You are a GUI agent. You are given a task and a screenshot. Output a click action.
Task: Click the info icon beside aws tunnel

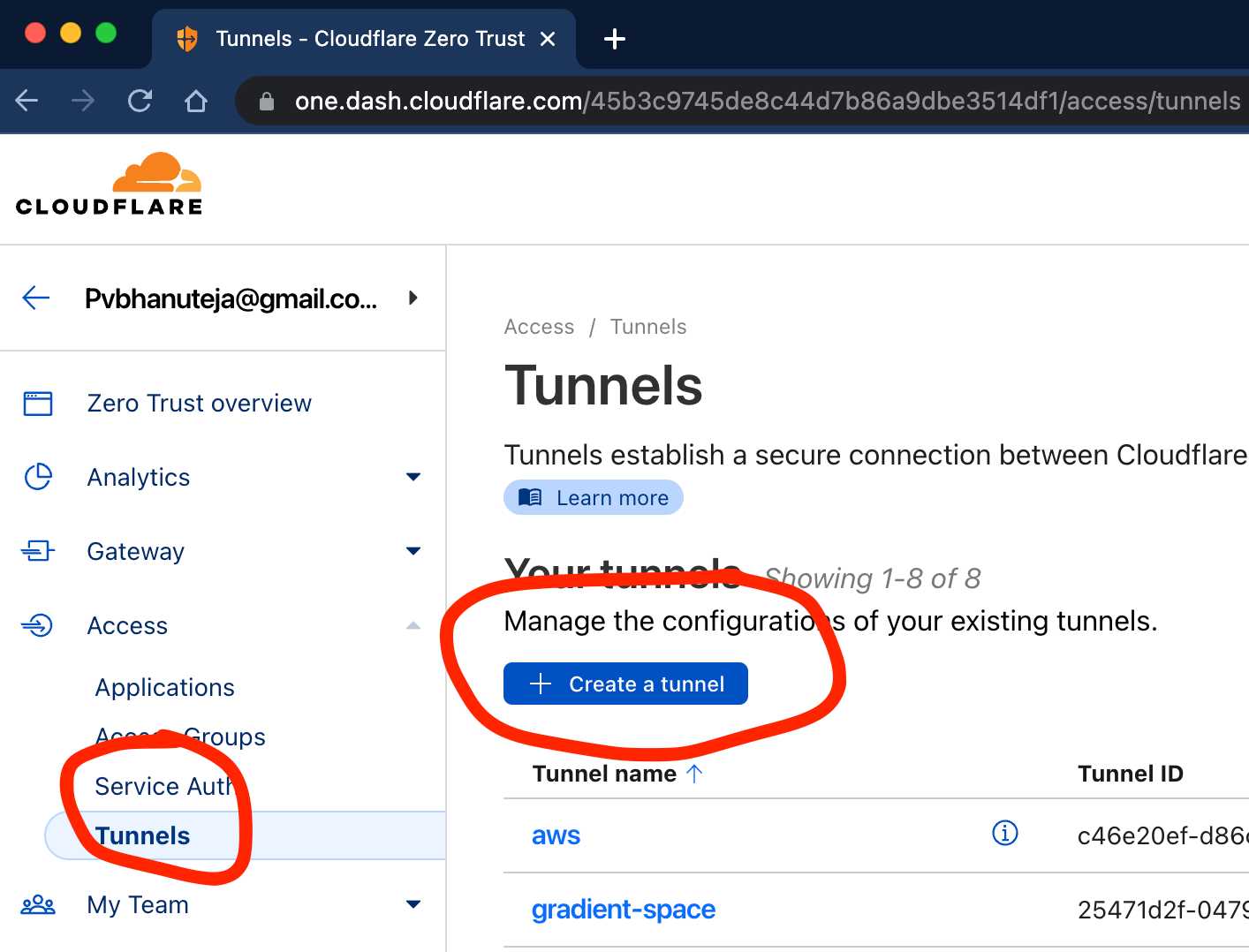(x=1005, y=833)
